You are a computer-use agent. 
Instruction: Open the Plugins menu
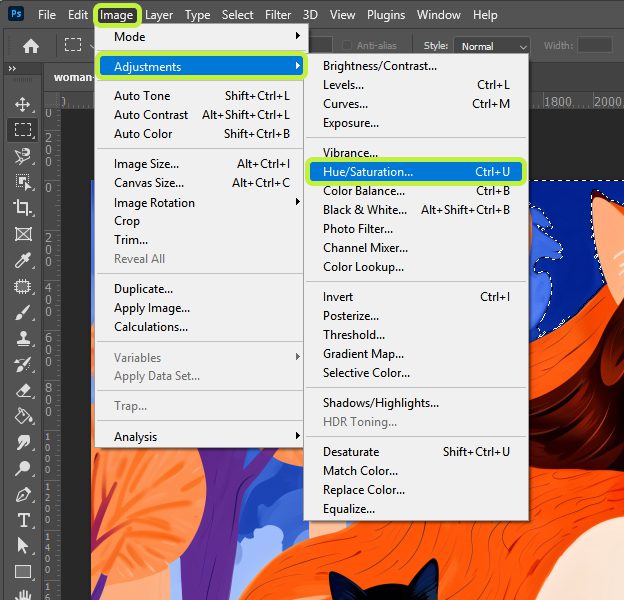tap(386, 15)
